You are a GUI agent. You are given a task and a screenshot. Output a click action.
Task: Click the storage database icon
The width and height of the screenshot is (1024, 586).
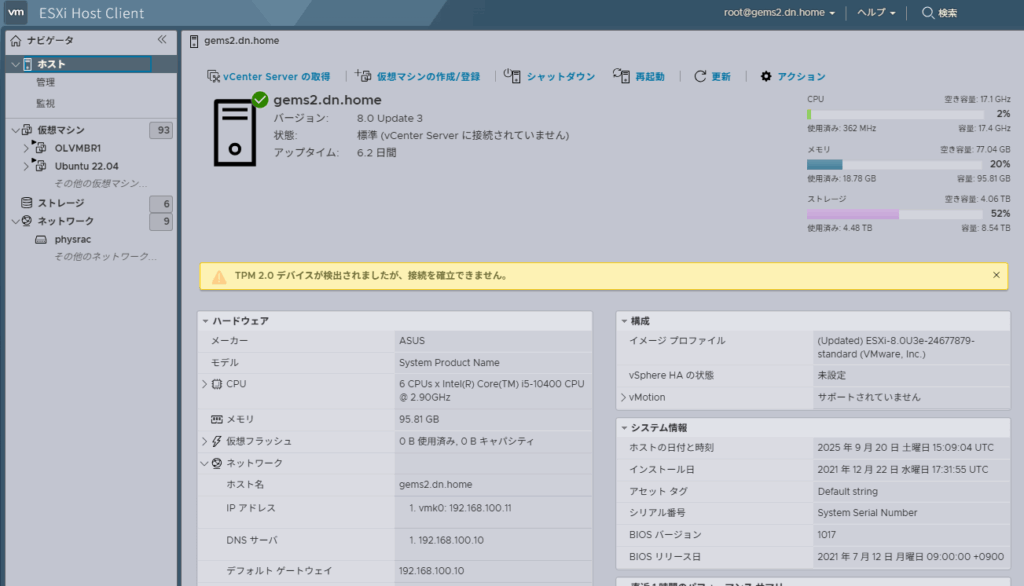[x=27, y=203]
